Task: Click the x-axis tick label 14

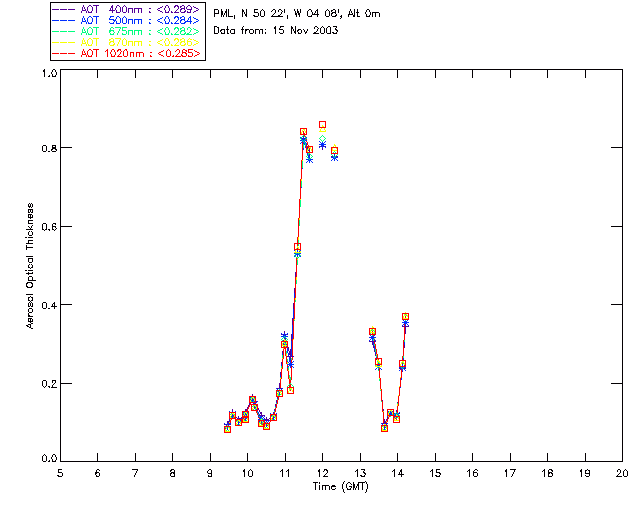Action: pos(398,473)
